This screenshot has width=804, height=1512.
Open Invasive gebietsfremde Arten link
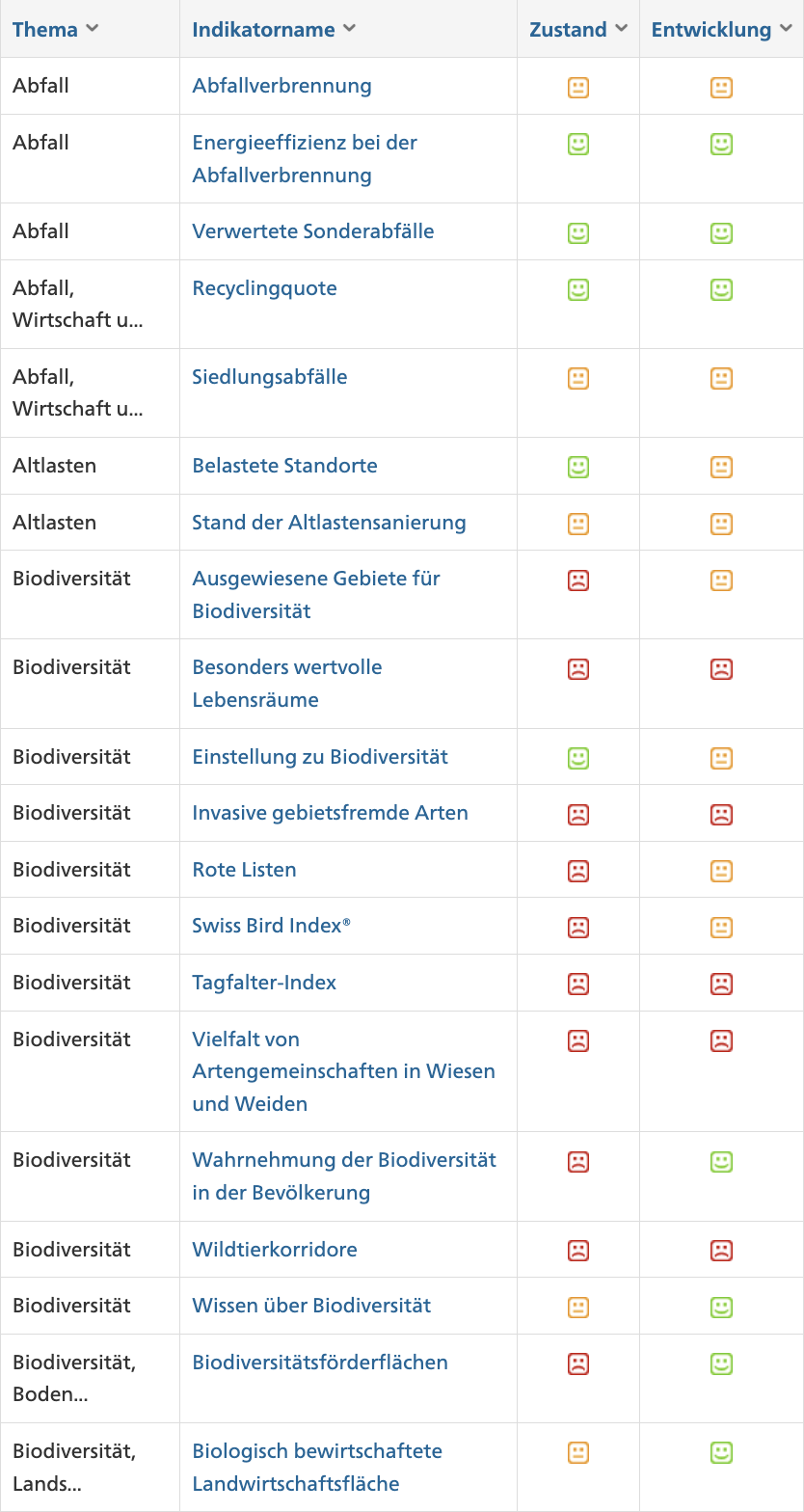click(x=331, y=813)
